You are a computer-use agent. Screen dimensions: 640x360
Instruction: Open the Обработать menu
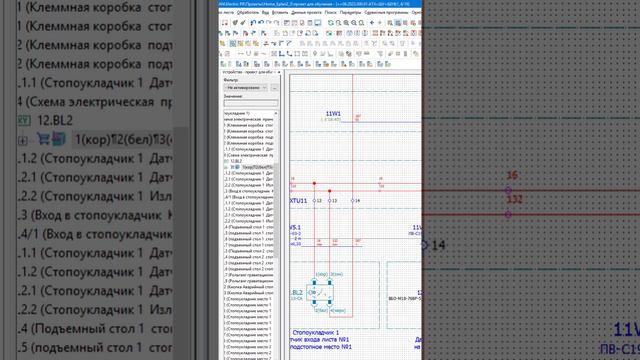[x=248, y=13]
